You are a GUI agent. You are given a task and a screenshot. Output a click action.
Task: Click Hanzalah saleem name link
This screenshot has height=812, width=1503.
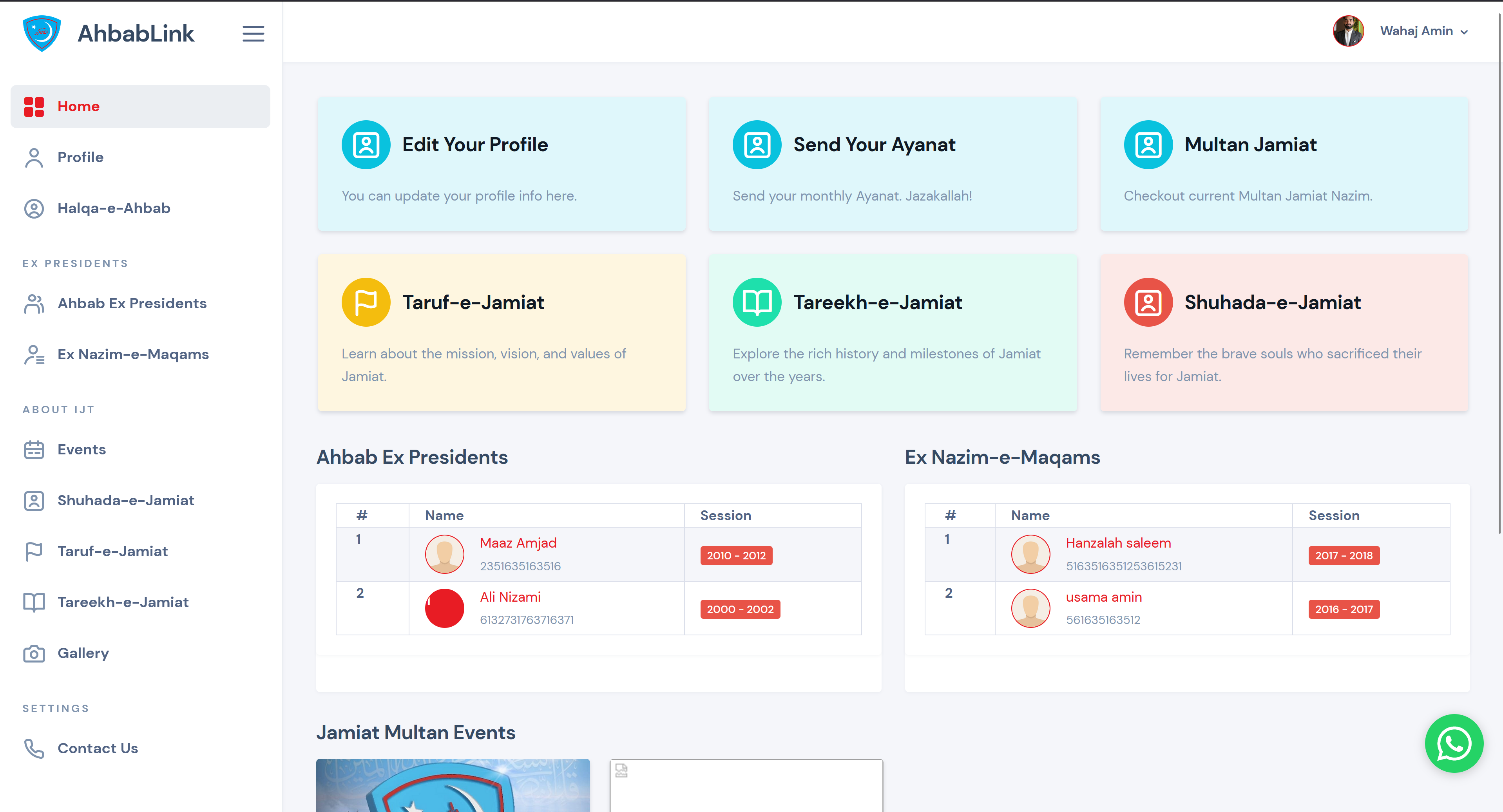pyautogui.click(x=1118, y=543)
